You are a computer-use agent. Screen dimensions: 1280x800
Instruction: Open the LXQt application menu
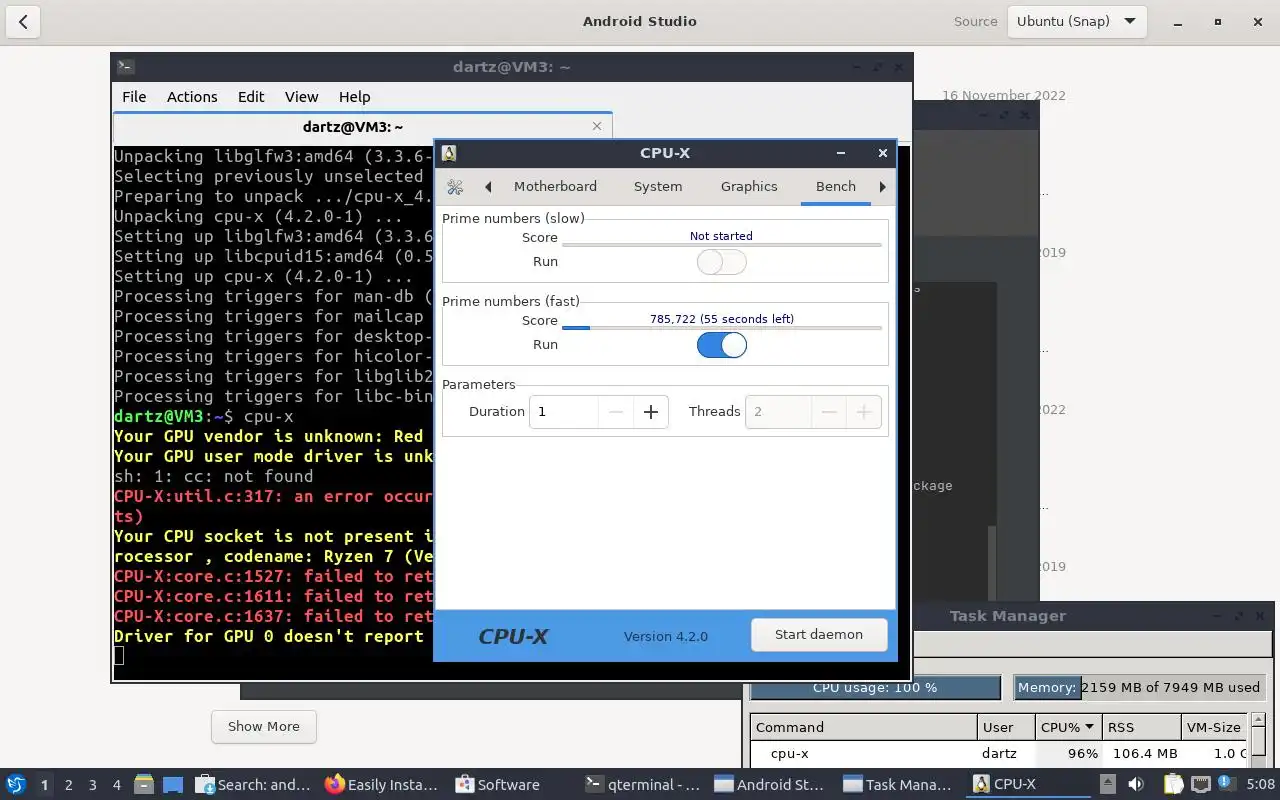coord(15,785)
